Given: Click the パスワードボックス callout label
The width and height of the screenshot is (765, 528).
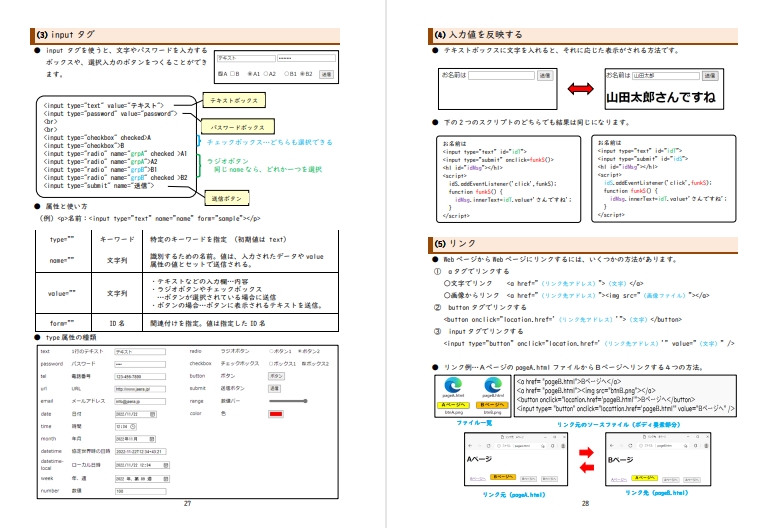Looking at the screenshot, I should click(x=238, y=127).
